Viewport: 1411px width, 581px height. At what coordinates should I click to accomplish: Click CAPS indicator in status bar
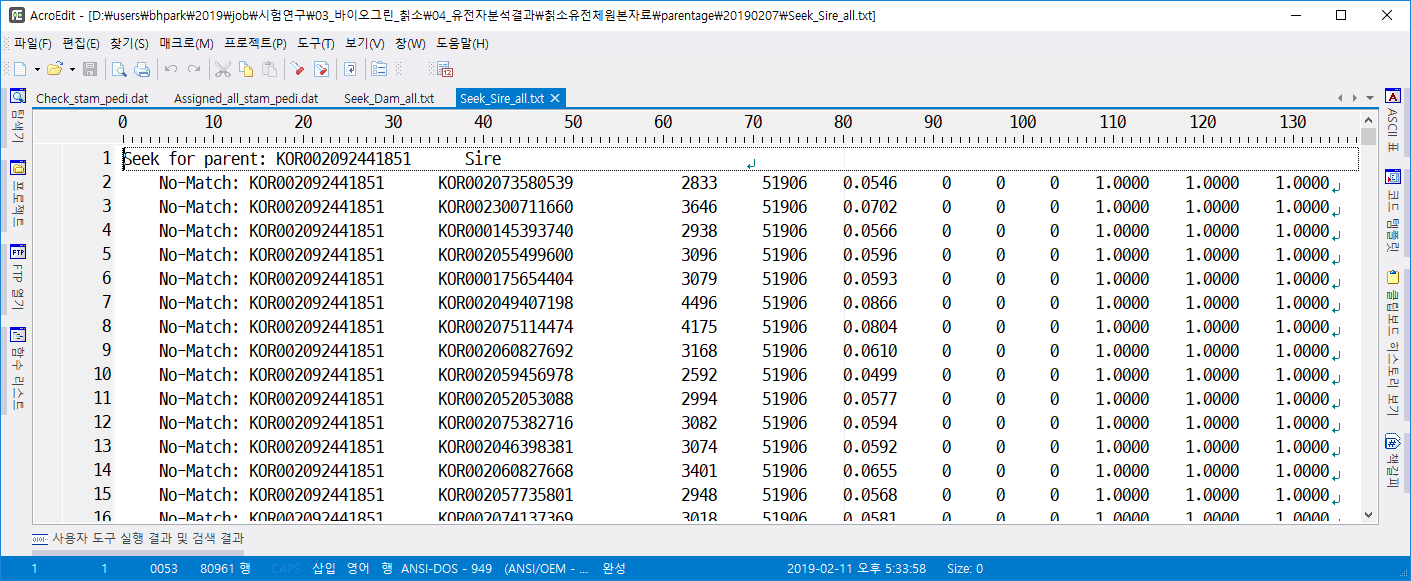285,568
